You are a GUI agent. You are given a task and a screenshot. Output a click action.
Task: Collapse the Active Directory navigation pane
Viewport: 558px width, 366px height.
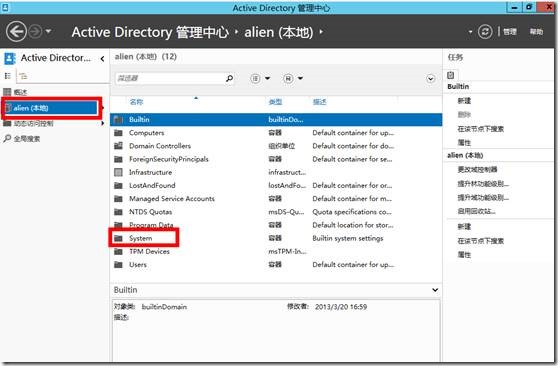102,58
